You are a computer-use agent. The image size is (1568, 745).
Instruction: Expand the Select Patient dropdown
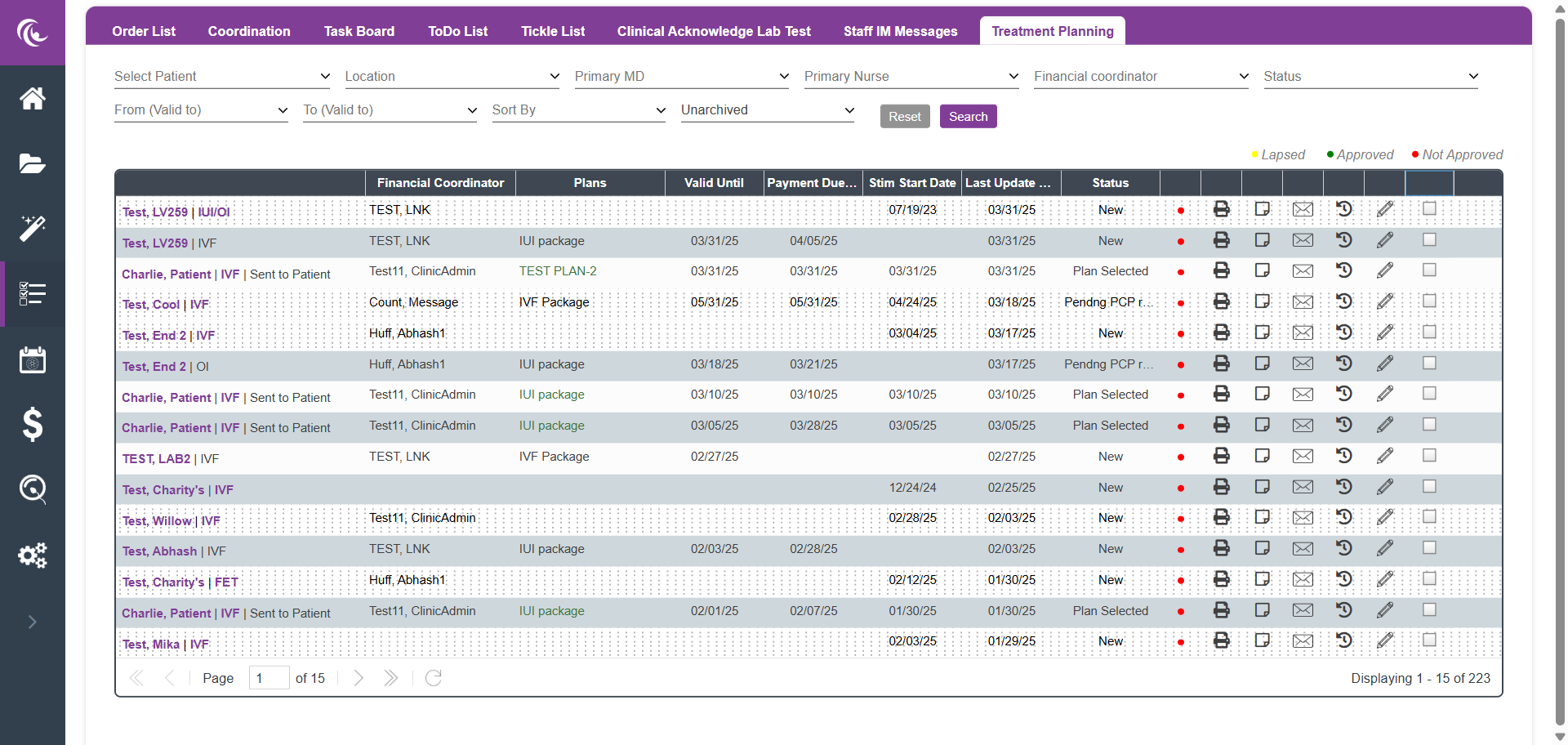[221, 76]
